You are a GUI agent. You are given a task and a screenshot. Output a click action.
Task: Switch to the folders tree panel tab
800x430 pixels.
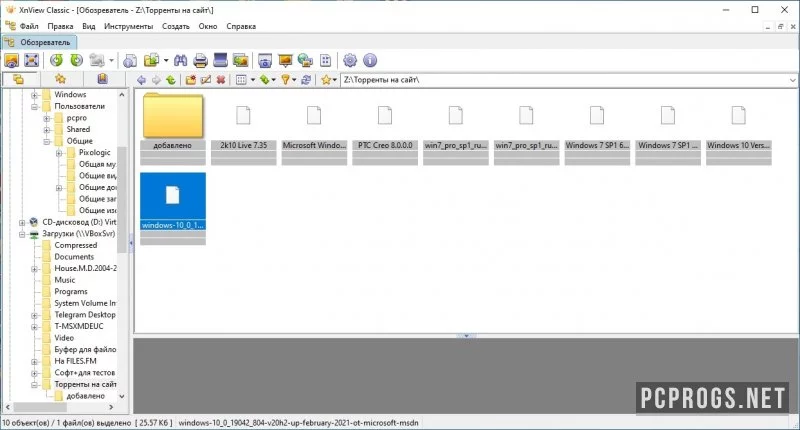(x=19, y=80)
